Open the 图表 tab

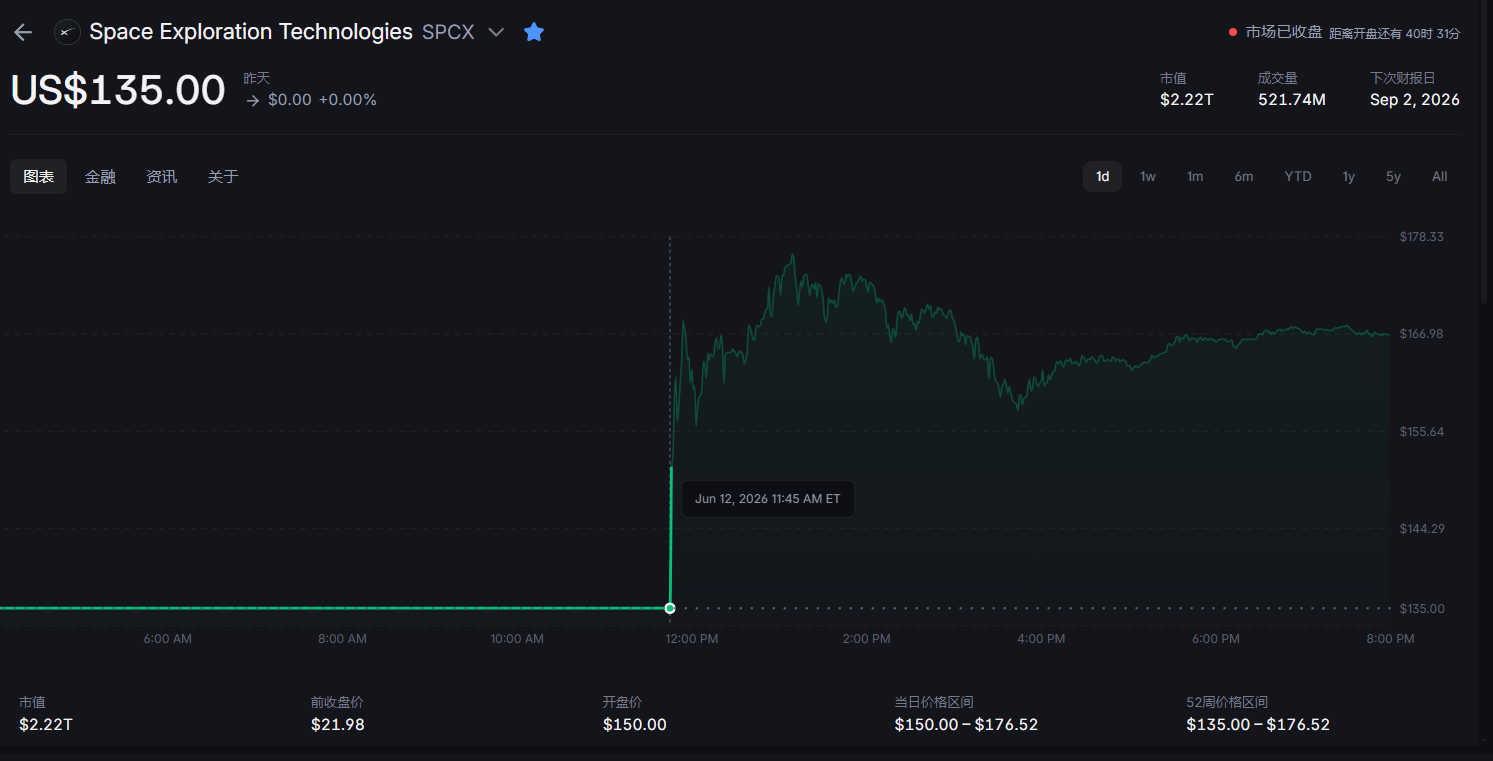click(39, 177)
